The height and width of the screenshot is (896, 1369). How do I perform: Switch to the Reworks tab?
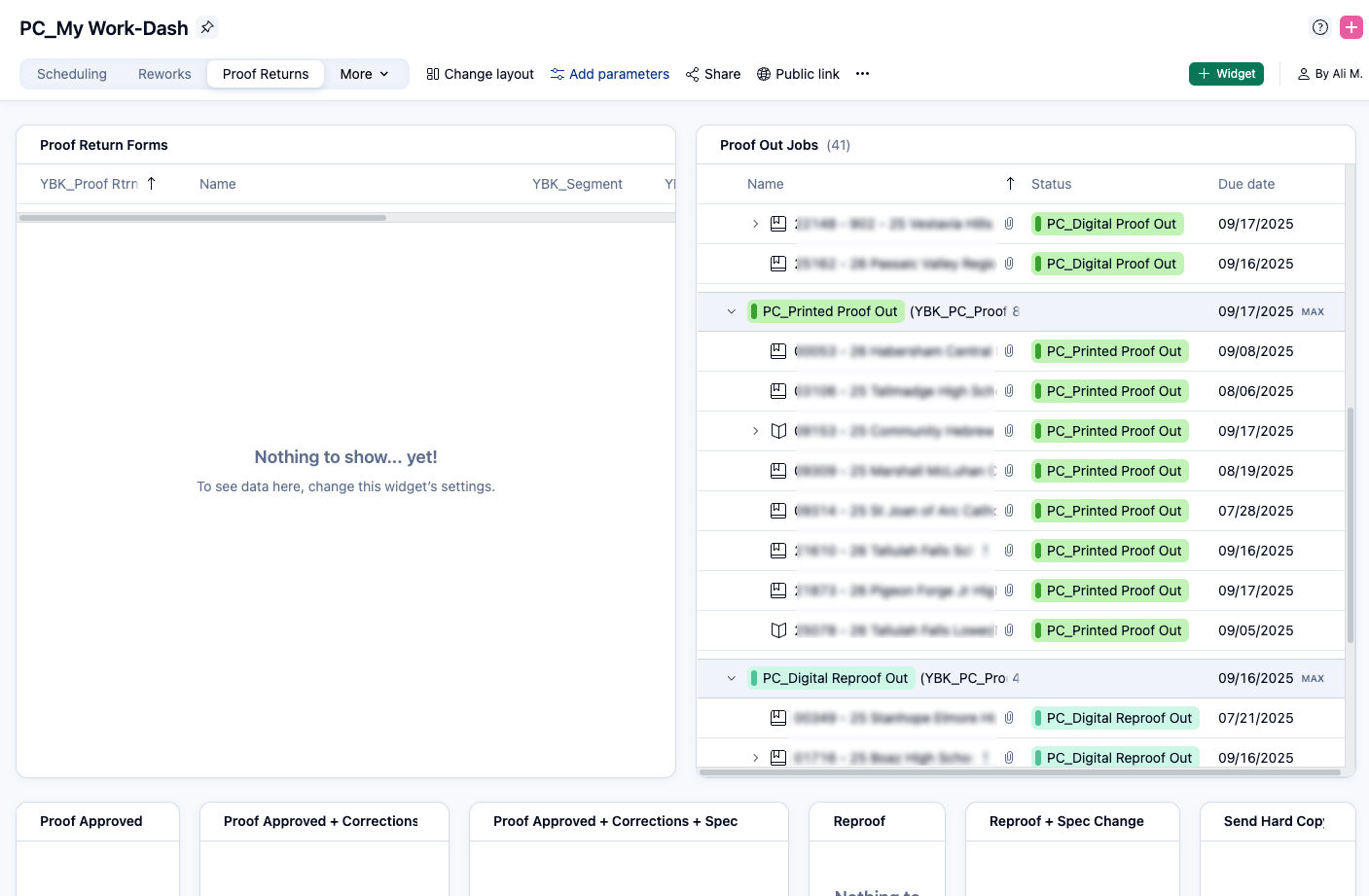pos(164,74)
